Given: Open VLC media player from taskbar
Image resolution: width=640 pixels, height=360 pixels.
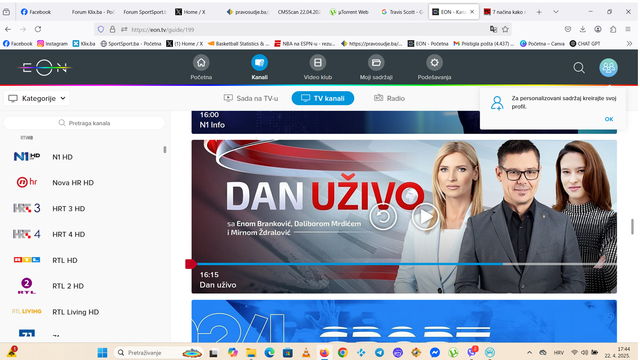Looking at the screenshot, I should pyautogui.click(x=306, y=352).
